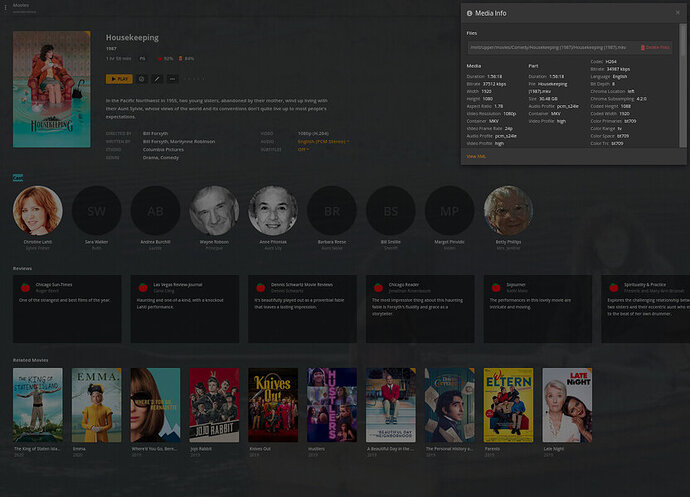This screenshot has height=497, width=690.
Task: Open The King of Staten Island poster
Action: click(38, 405)
